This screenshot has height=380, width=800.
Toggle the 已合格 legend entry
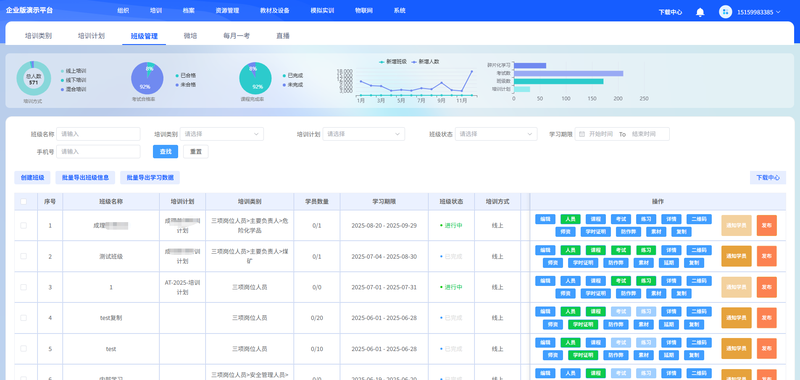coord(185,75)
